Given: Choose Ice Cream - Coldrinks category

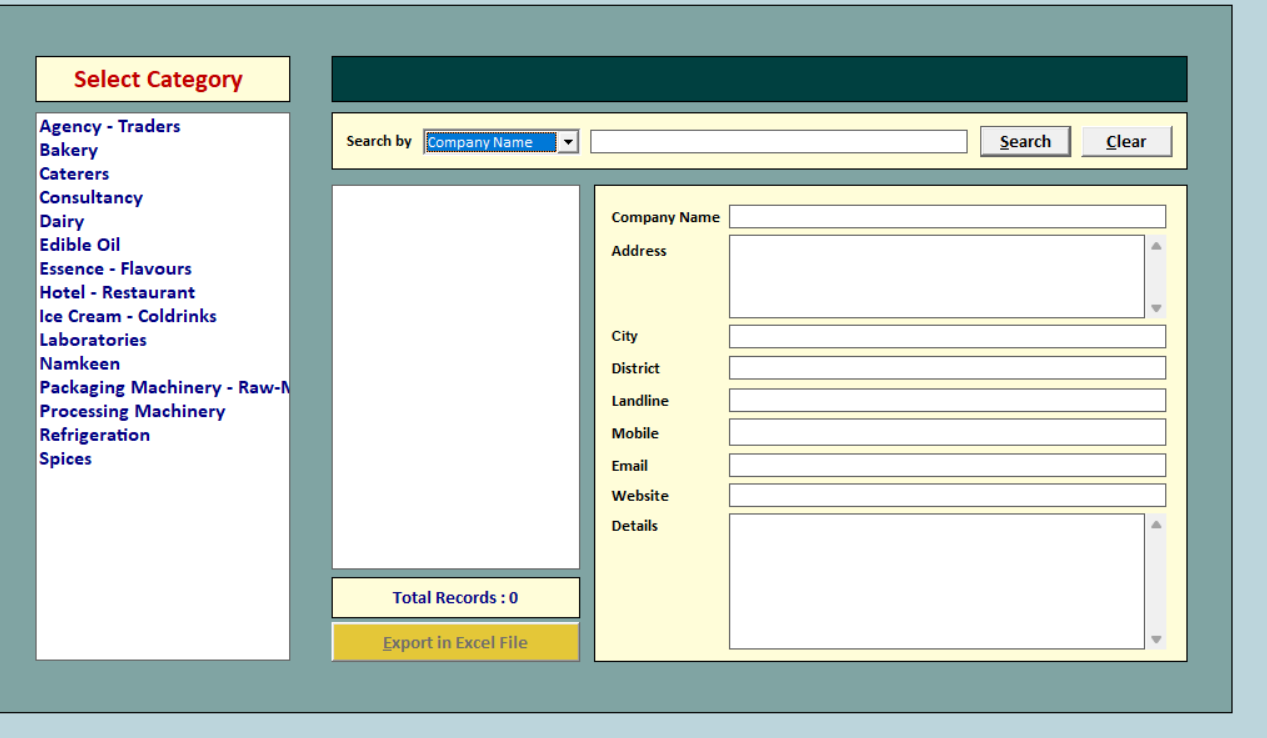Looking at the screenshot, I should click(128, 316).
